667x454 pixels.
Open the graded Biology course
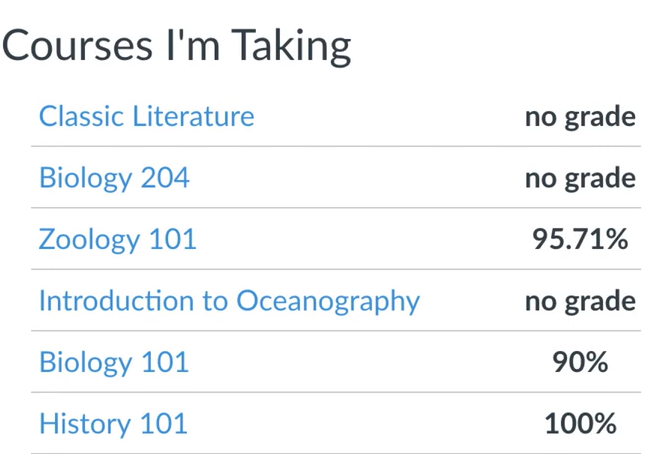[x=114, y=362]
